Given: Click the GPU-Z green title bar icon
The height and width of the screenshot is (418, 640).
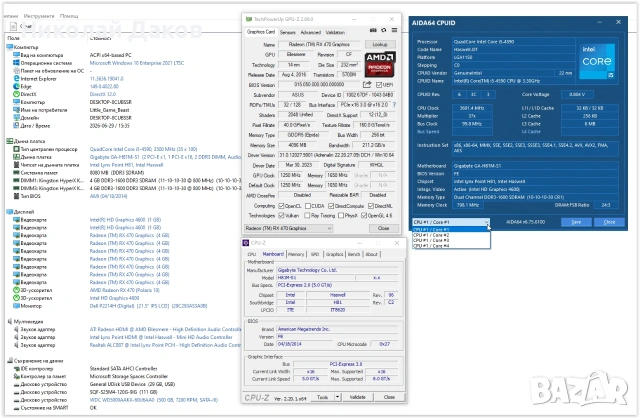Looking at the screenshot, I should tap(249, 19).
